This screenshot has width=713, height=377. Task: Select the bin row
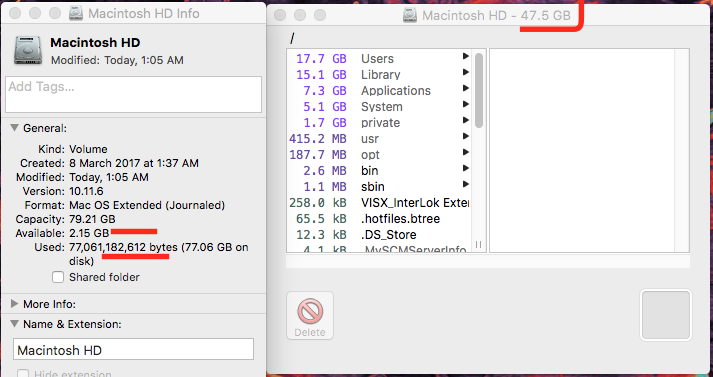point(380,171)
